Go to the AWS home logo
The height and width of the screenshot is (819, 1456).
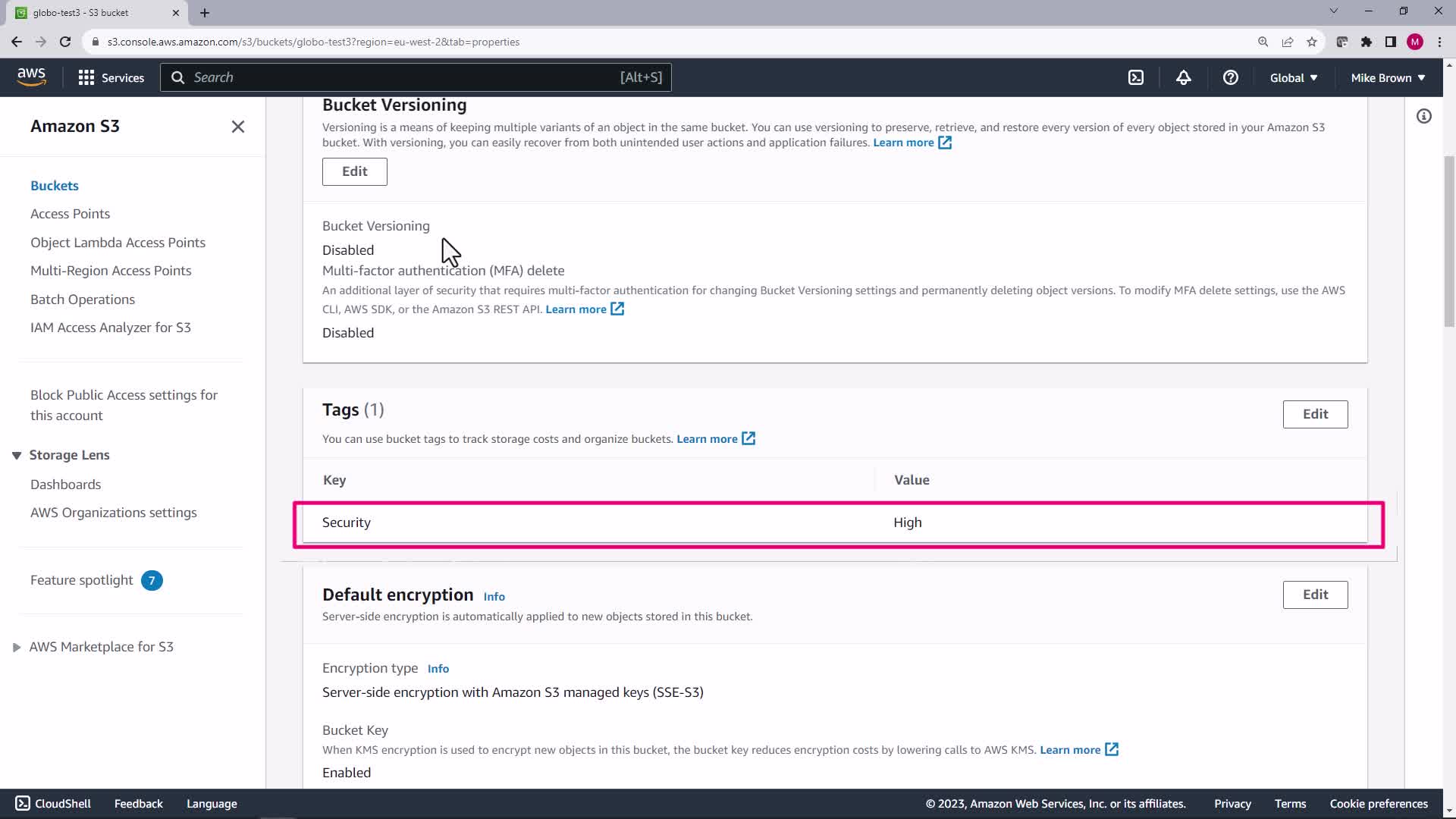[x=31, y=77]
